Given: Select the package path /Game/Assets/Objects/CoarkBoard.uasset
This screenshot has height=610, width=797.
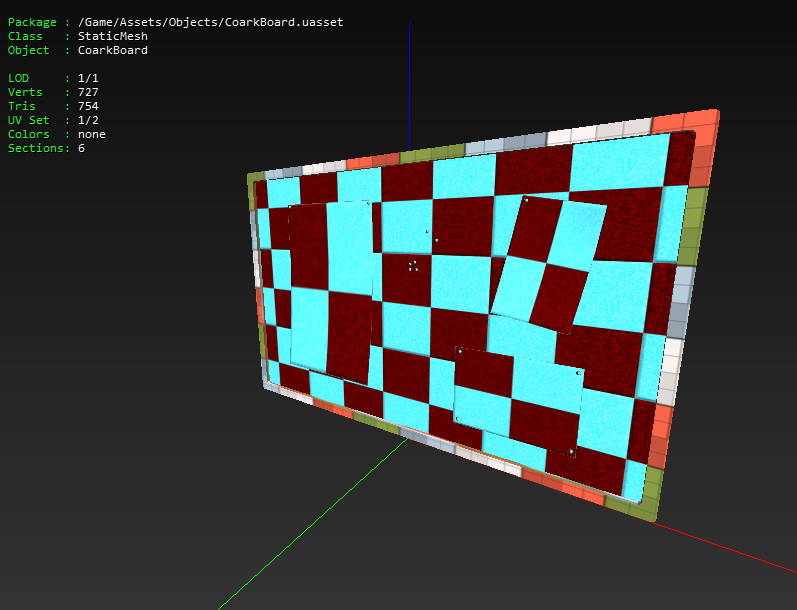Looking at the screenshot, I should pos(210,22).
